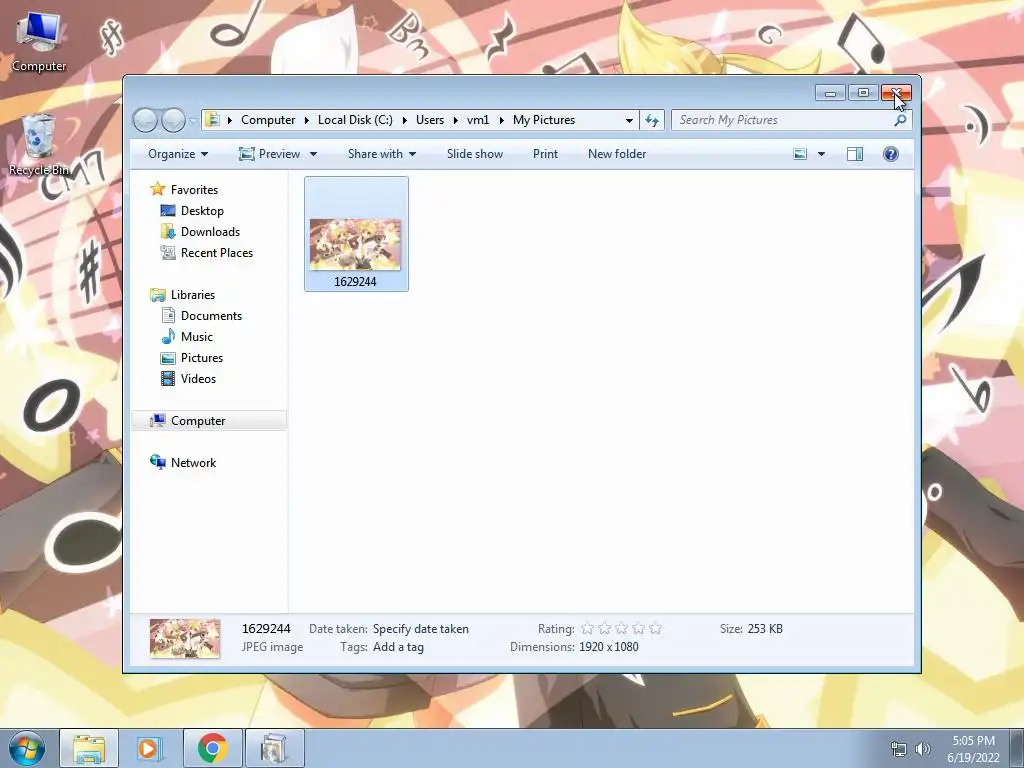Screen dimensions: 1024x768
Task: Expand arrow after Local Disk (C:) breadcrumb
Action: [404, 120]
